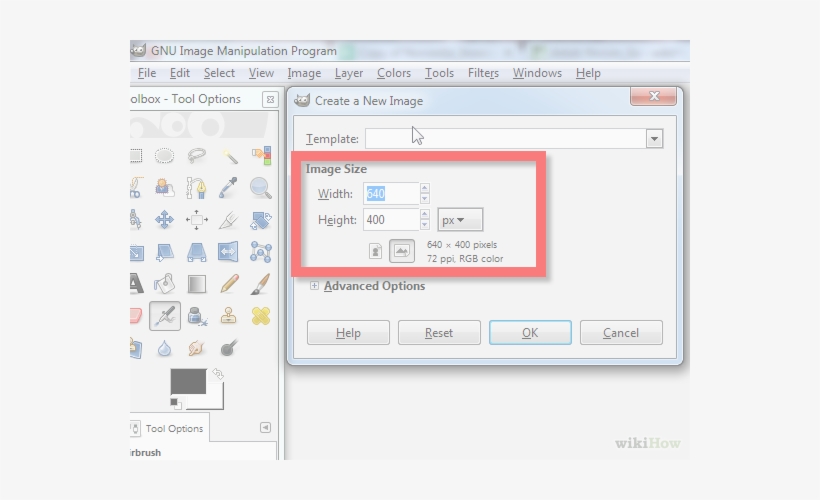Image resolution: width=820 pixels, height=500 pixels.
Task: Increase Width with the up arrow
Action: click(x=425, y=188)
